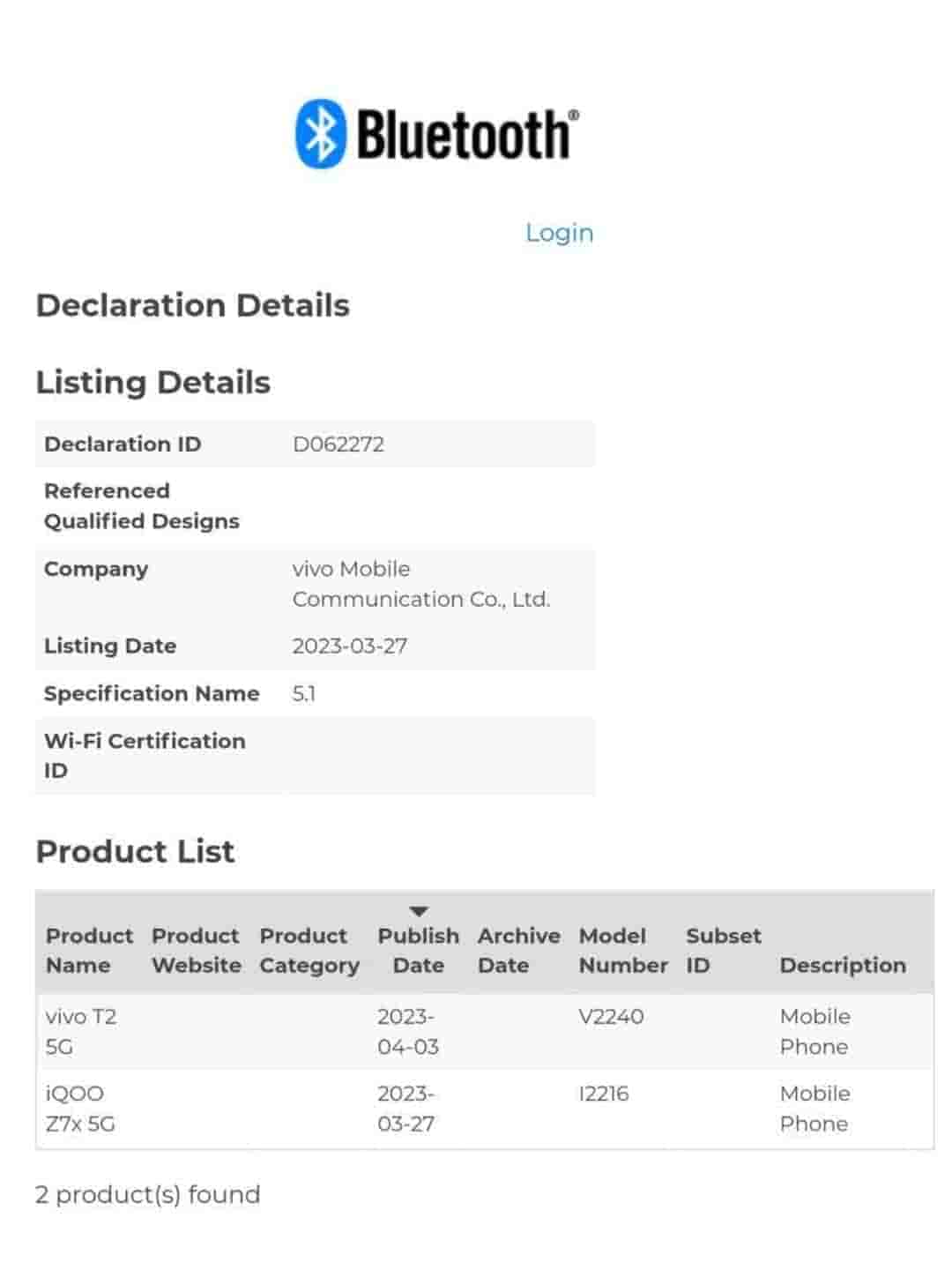Sort by Product Category column header
The height and width of the screenshot is (1270, 952).
pos(309,950)
